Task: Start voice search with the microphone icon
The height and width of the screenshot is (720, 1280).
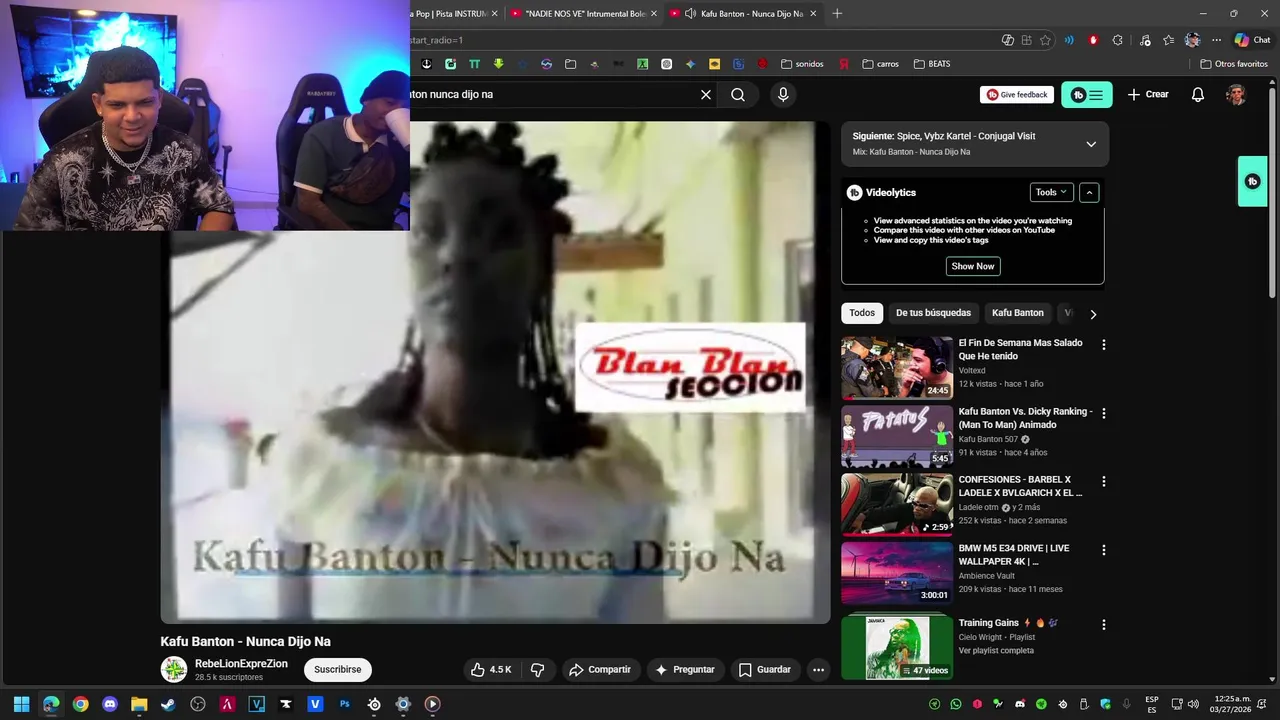Action: click(783, 94)
